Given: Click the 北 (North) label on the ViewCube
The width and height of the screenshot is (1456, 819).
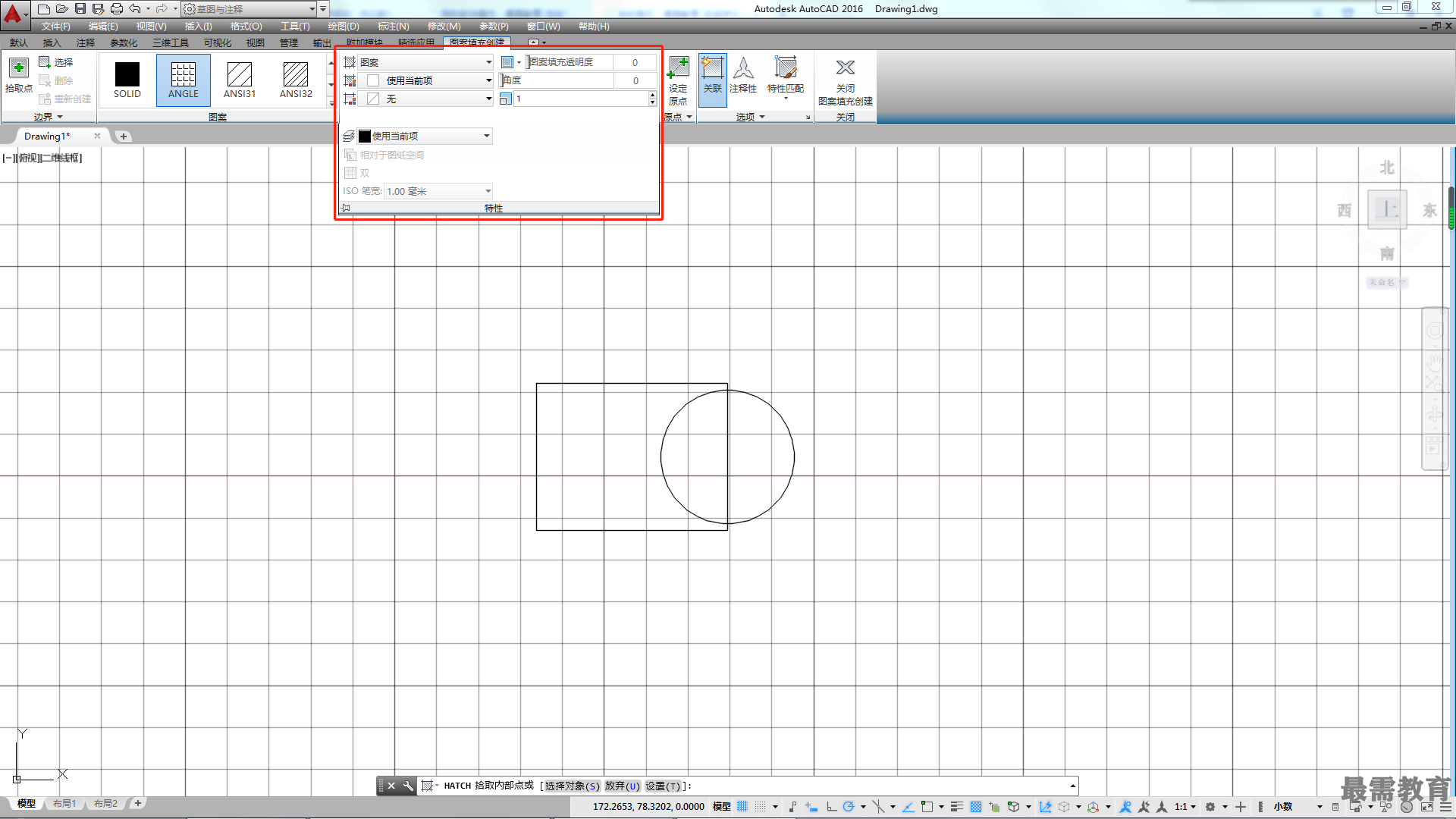Looking at the screenshot, I should tap(1387, 168).
